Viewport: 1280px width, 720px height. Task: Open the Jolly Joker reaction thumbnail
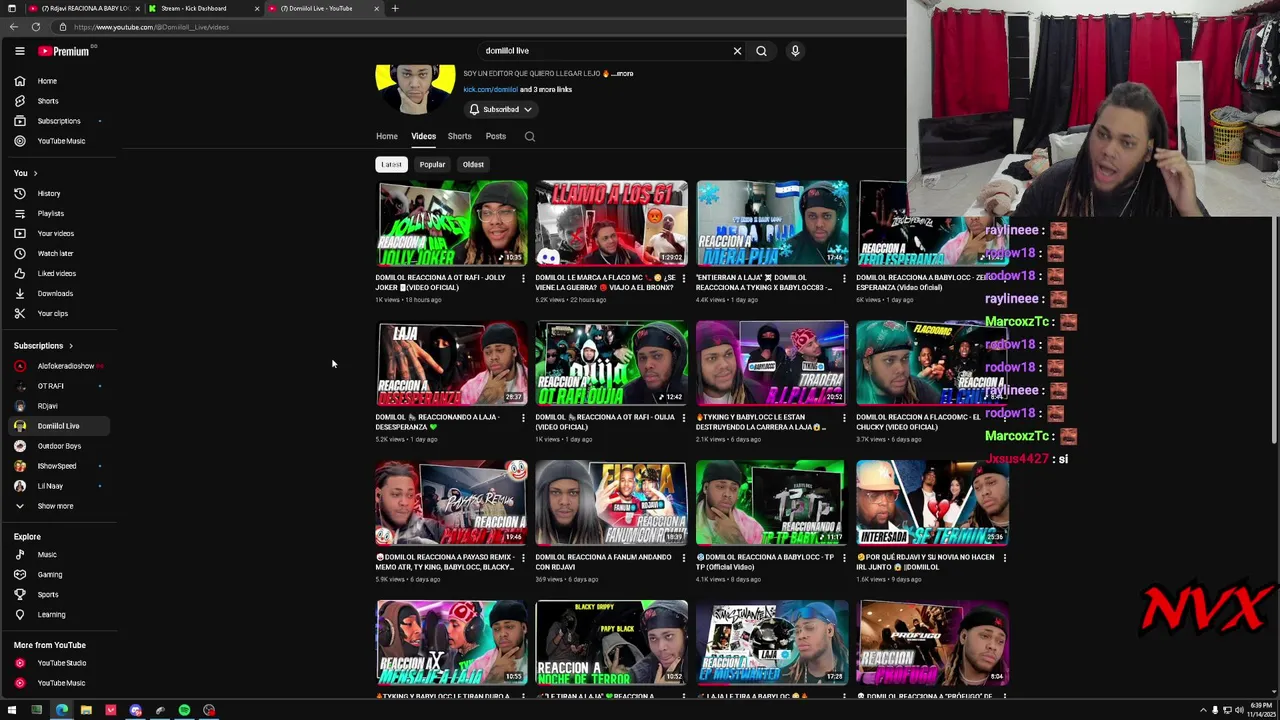coord(452,223)
